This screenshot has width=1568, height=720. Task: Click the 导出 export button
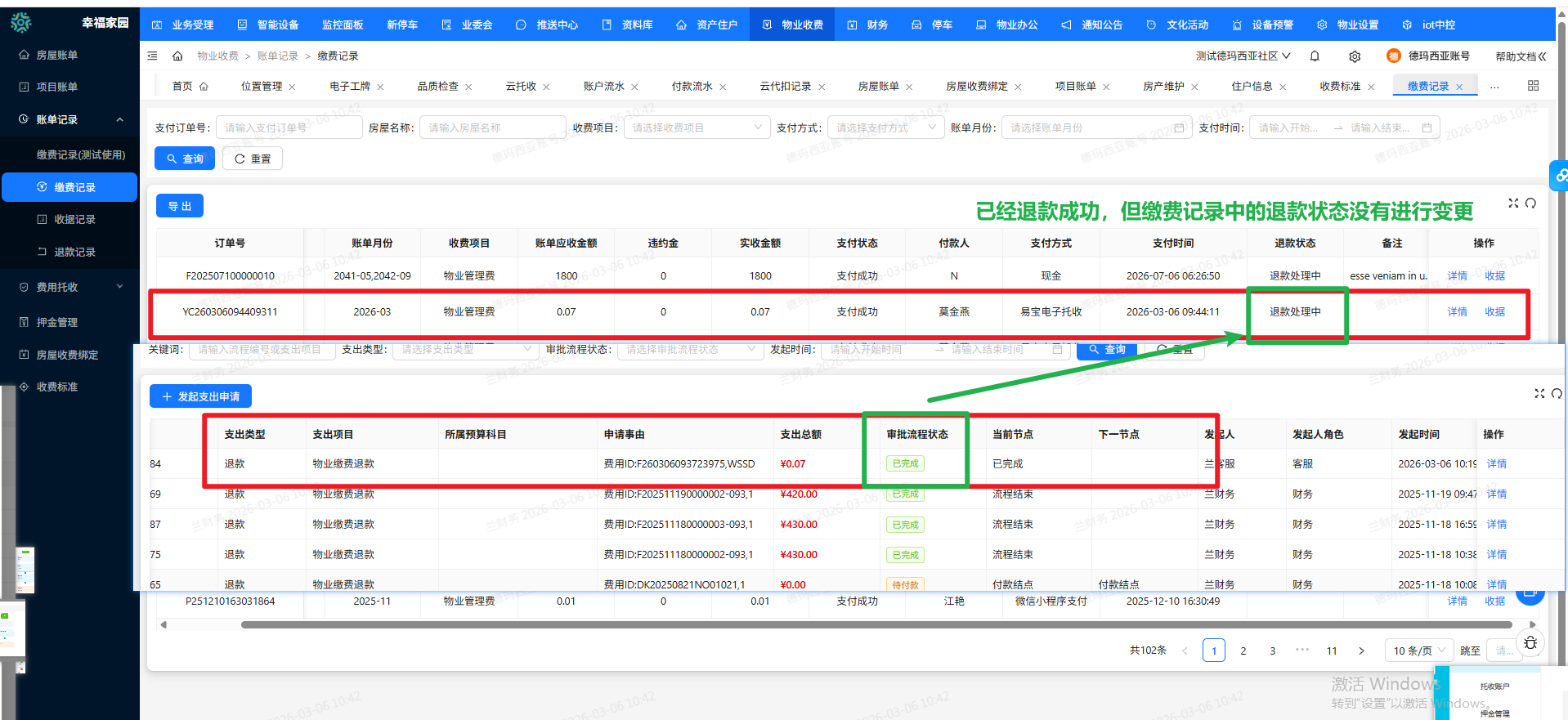click(x=180, y=206)
